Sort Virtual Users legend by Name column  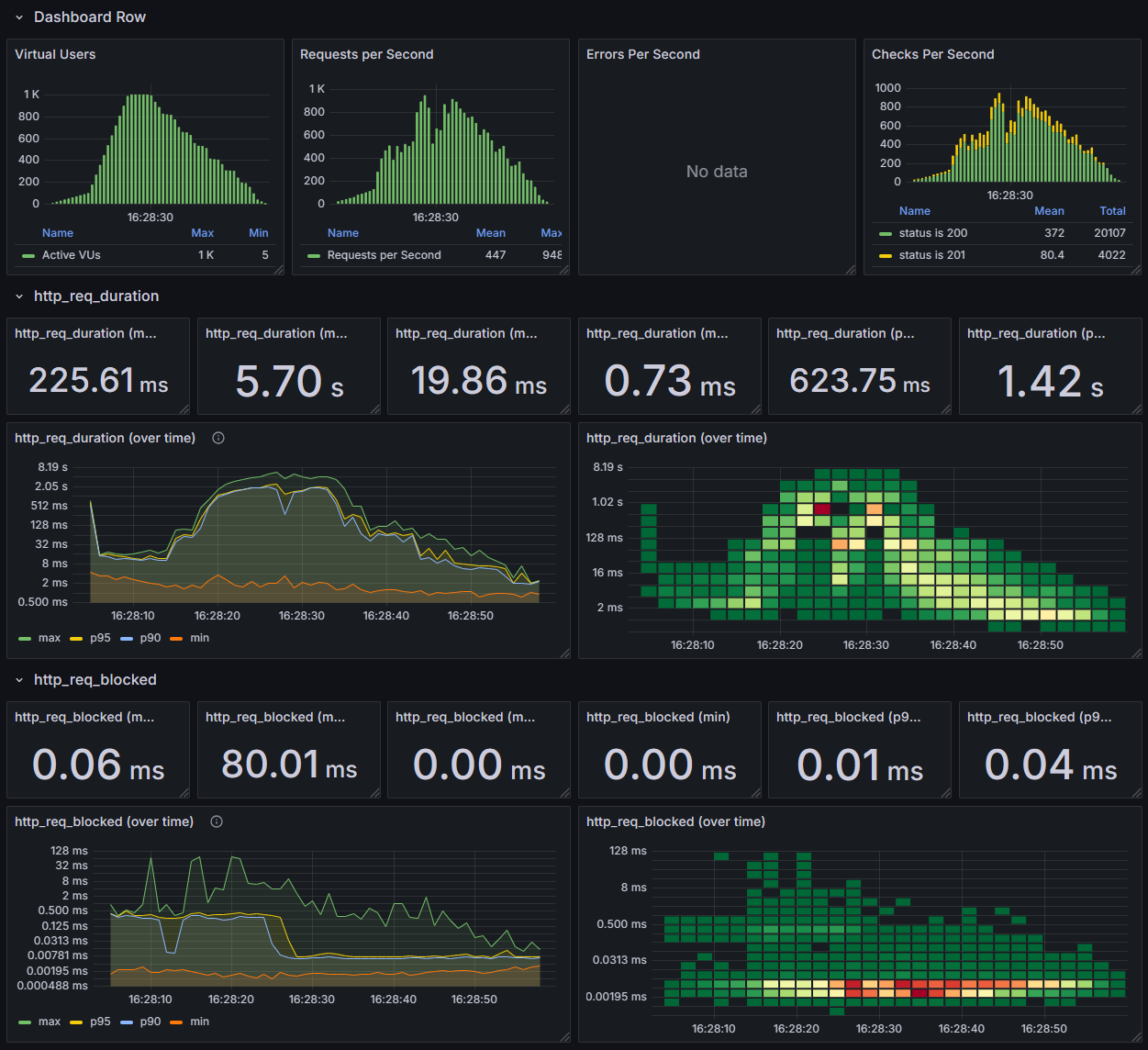click(58, 233)
